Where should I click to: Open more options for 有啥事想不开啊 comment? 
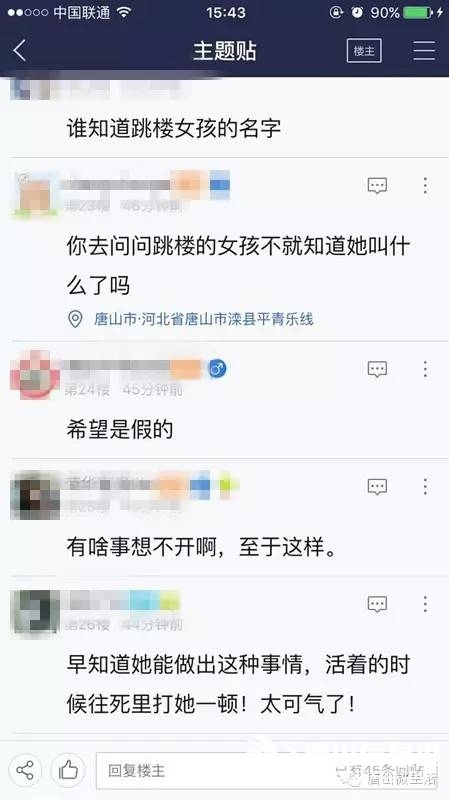[x=425, y=487]
